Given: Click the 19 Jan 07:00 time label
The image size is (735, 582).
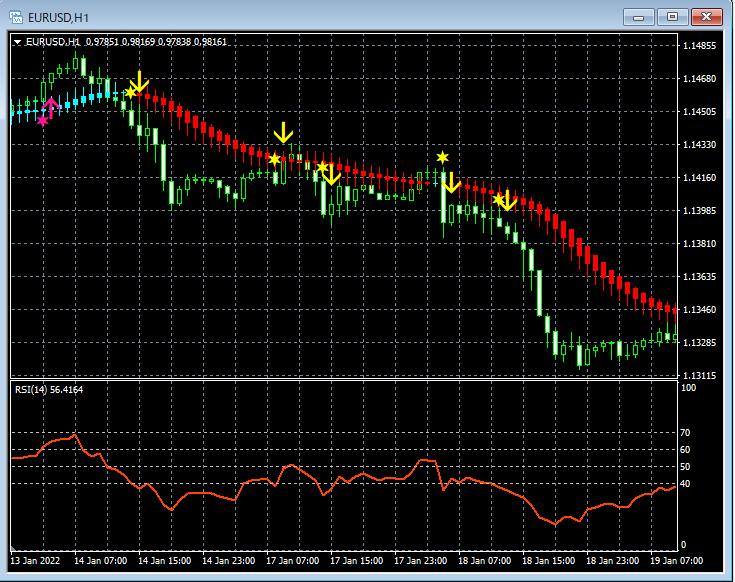Looking at the screenshot, I should 676,561.
